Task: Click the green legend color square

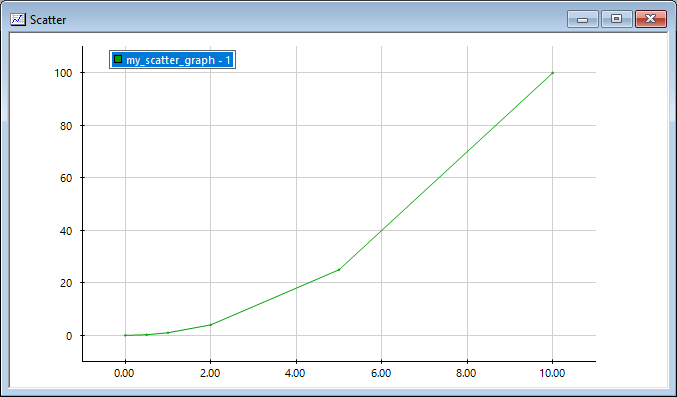Action: (118, 59)
